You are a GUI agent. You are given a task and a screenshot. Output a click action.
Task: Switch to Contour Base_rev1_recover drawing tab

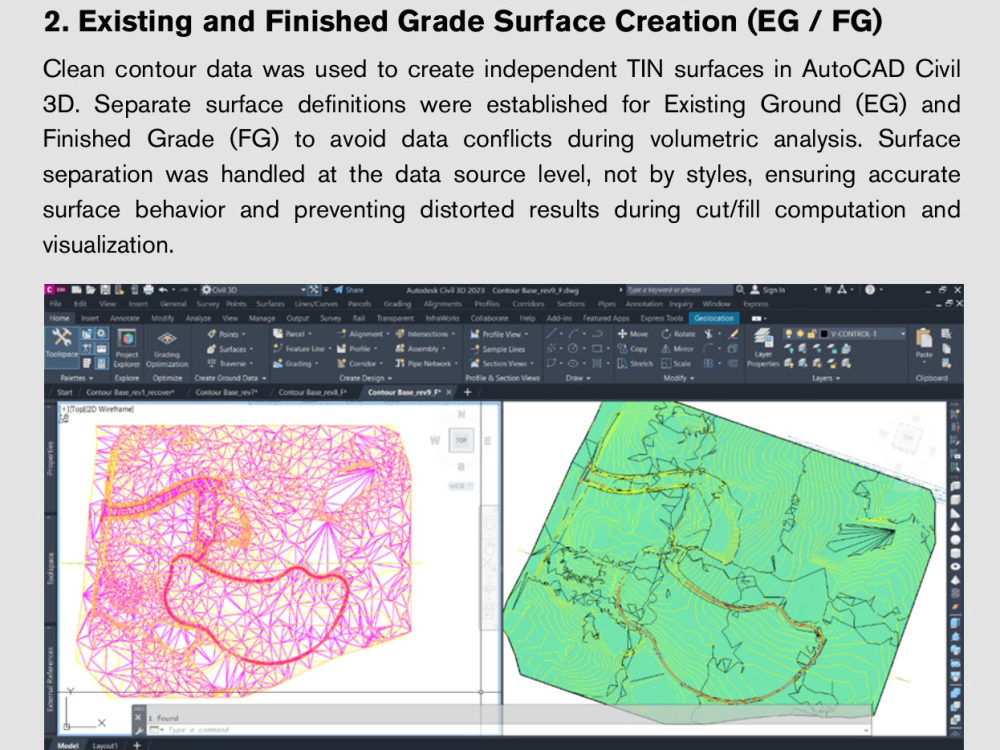[x=130, y=392]
